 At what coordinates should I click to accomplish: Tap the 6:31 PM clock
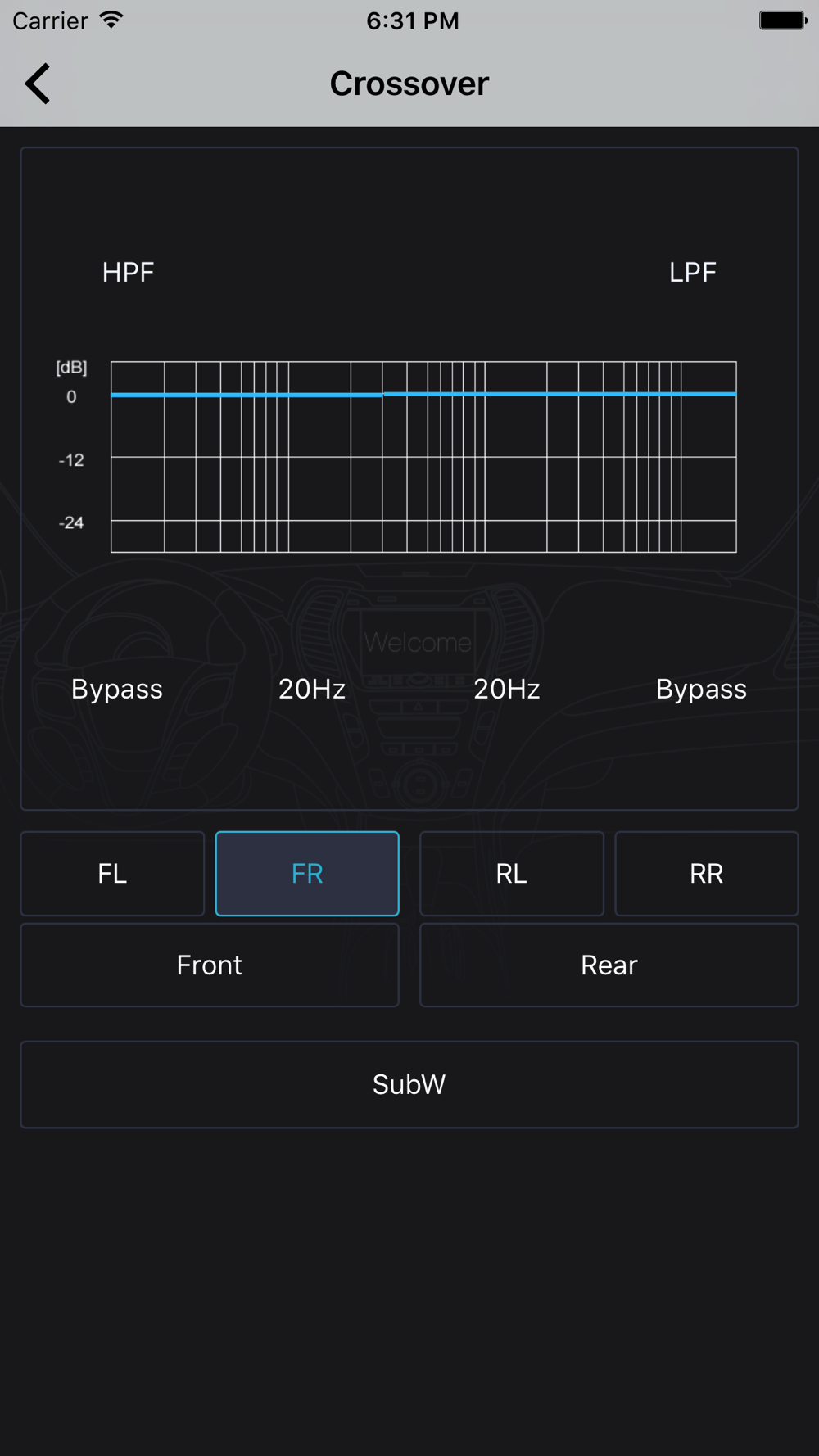tap(413, 20)
